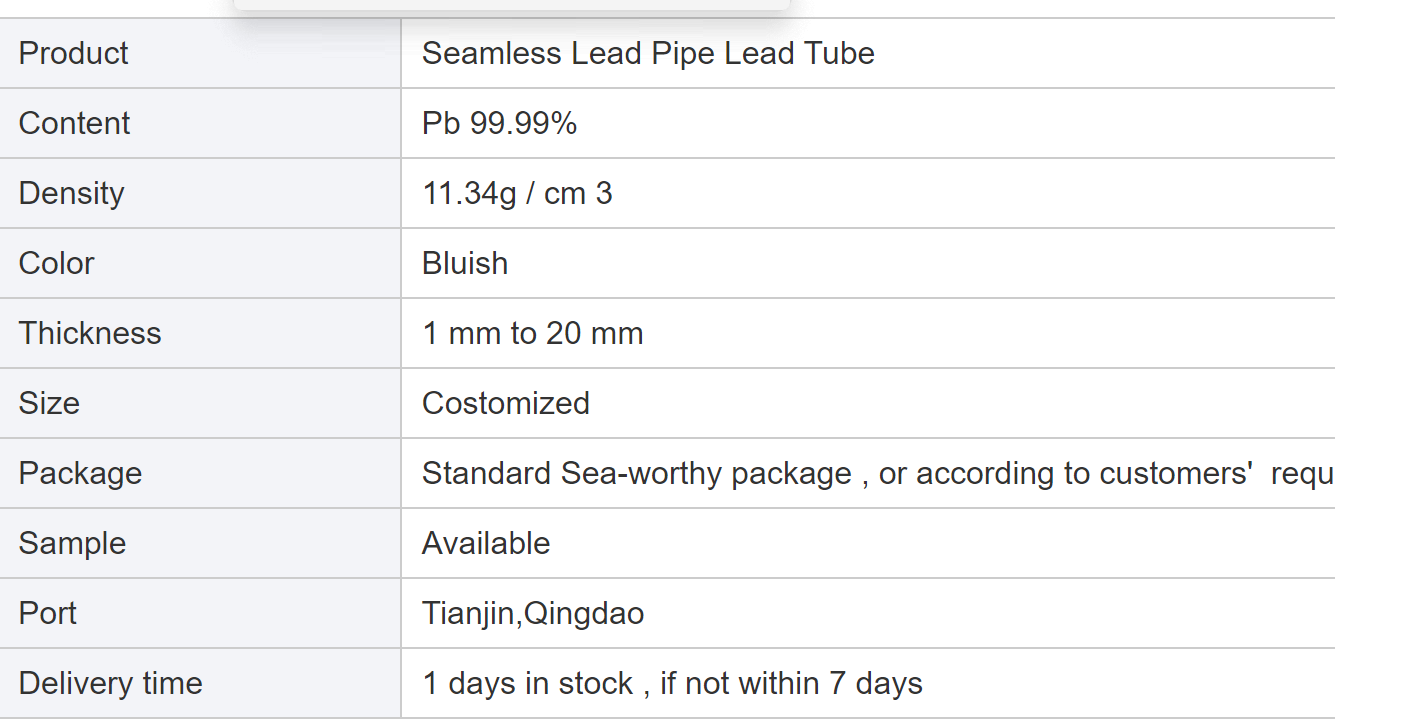Select the "Pb 99.99%" value cell

click(x=499, y=123)
